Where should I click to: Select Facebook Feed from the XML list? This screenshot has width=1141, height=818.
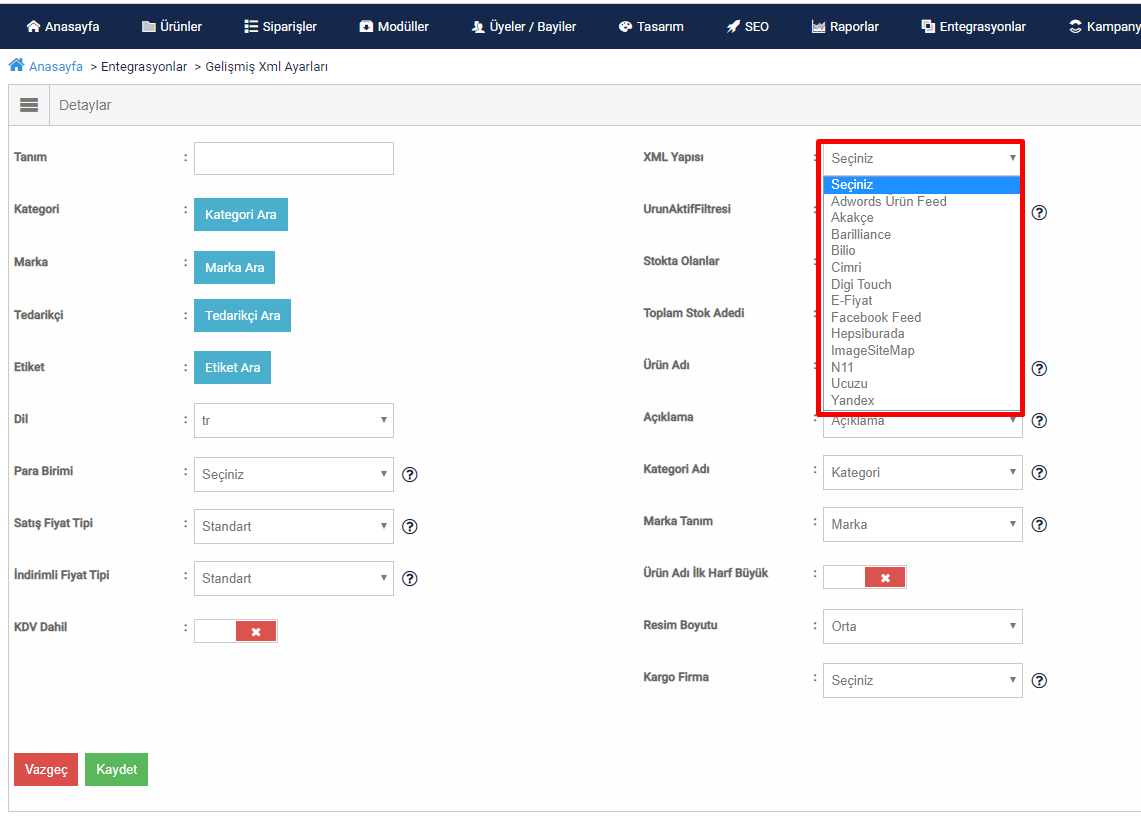click(x=921, y=317)
